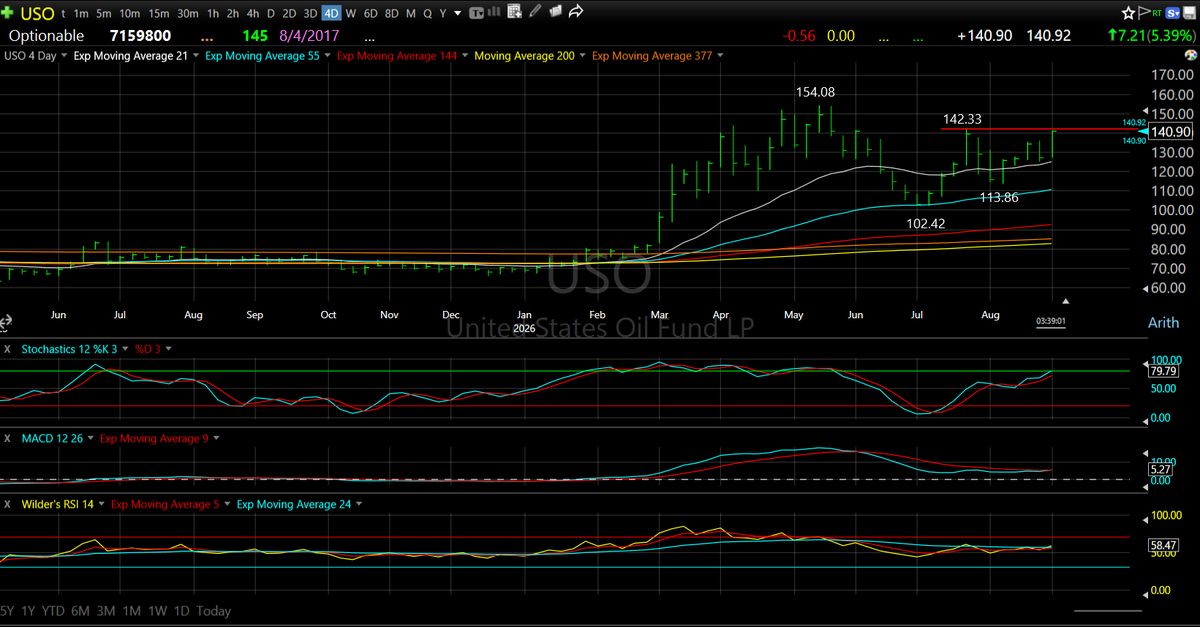Select the 4D interval
Viewport: 1200px width, 627px height.
click(331, 13)
